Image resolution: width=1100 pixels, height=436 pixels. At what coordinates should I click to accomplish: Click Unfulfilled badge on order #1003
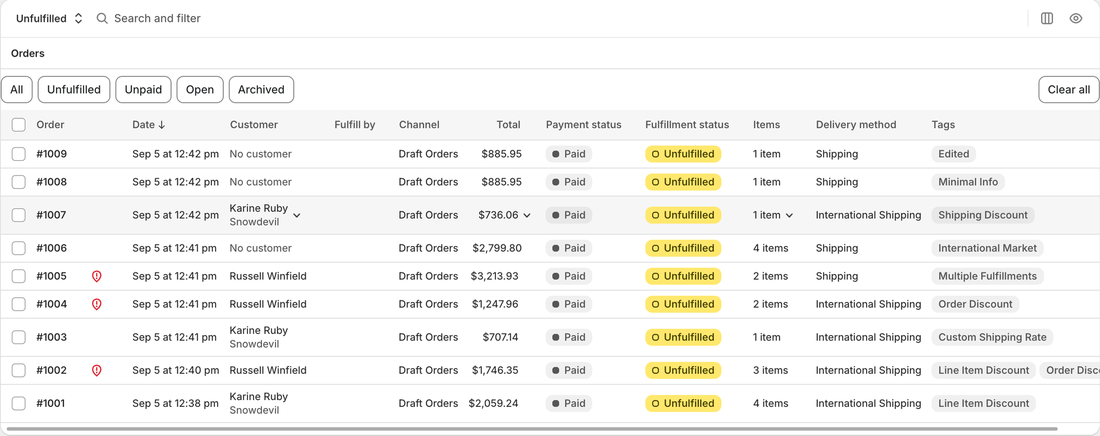point(683,337)
